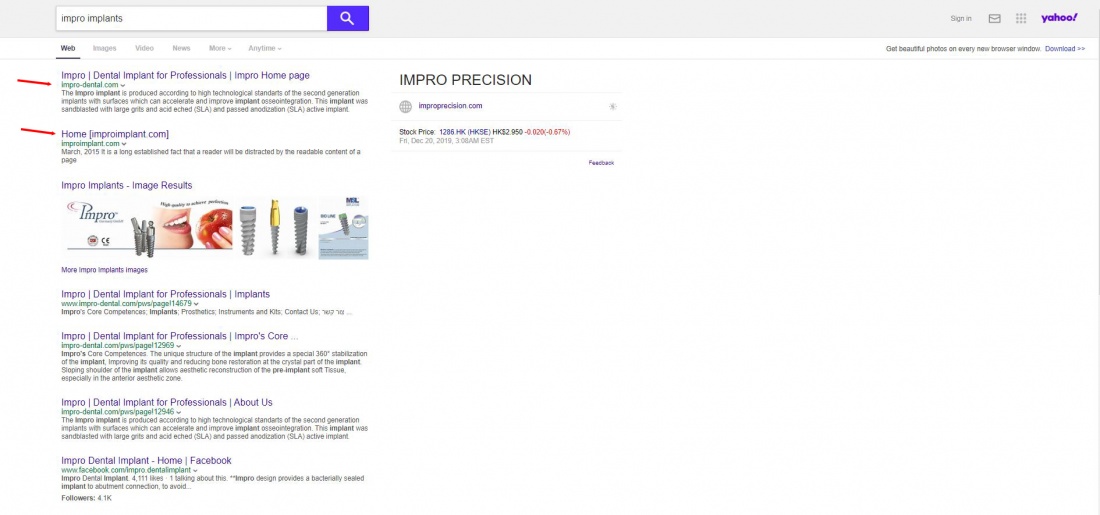Expand the More search category dropdown
1100x515 pixels.
(x=220, y=48)
